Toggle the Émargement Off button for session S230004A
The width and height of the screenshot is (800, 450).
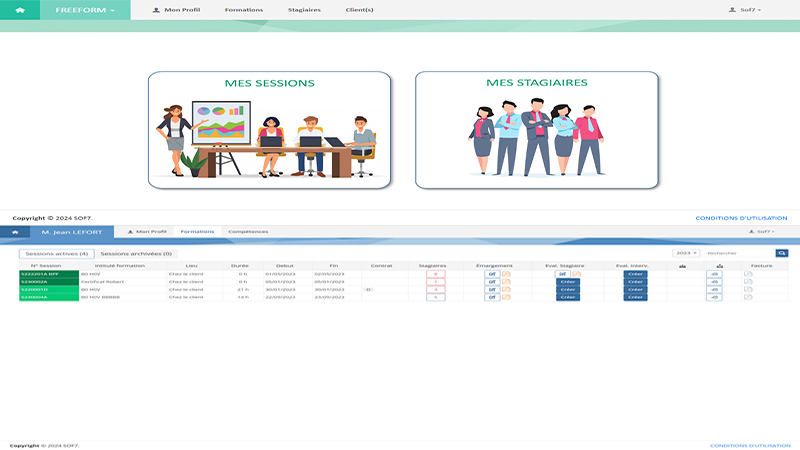click(x=492, y=297)
